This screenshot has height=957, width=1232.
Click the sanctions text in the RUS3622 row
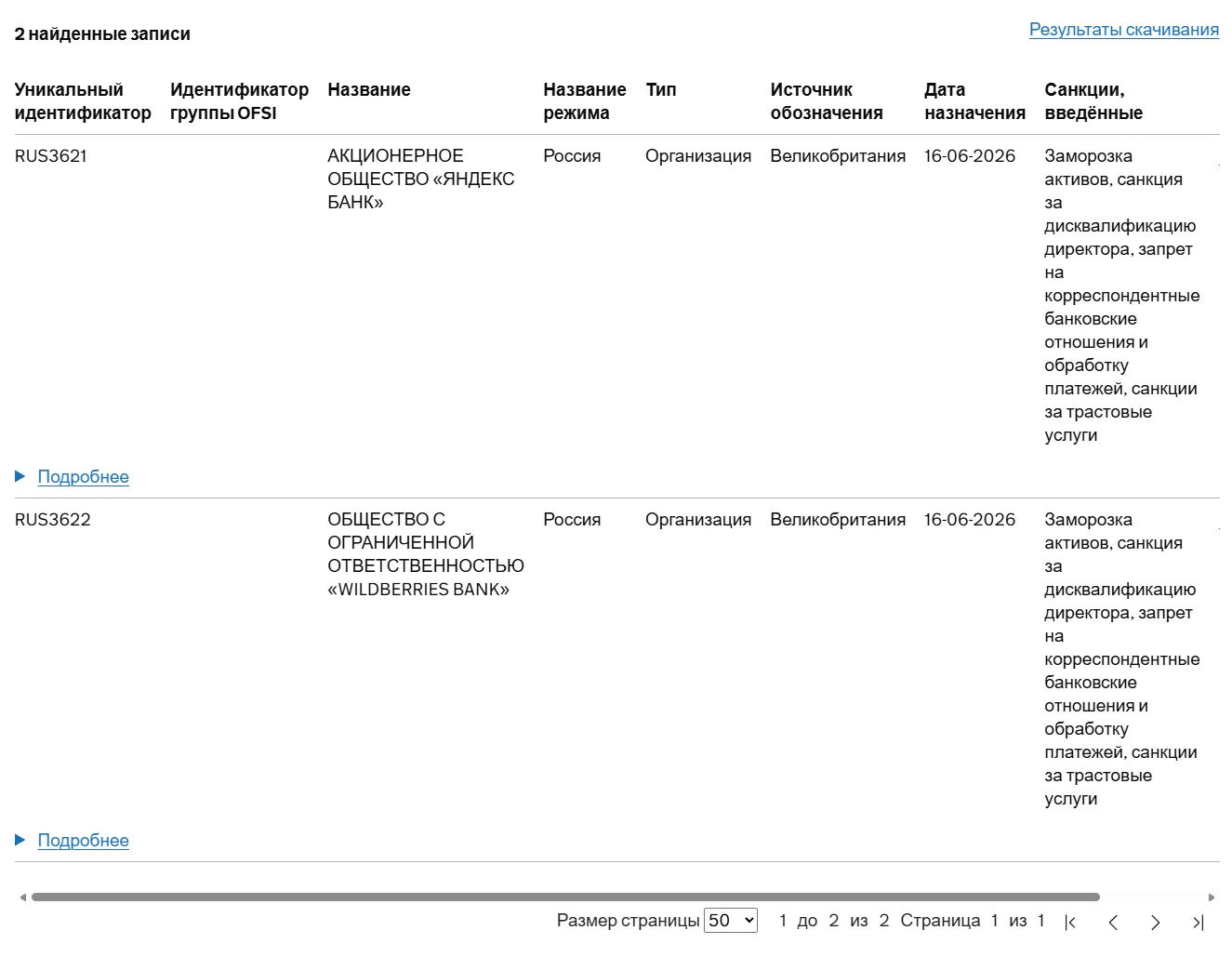[1121, 659]
